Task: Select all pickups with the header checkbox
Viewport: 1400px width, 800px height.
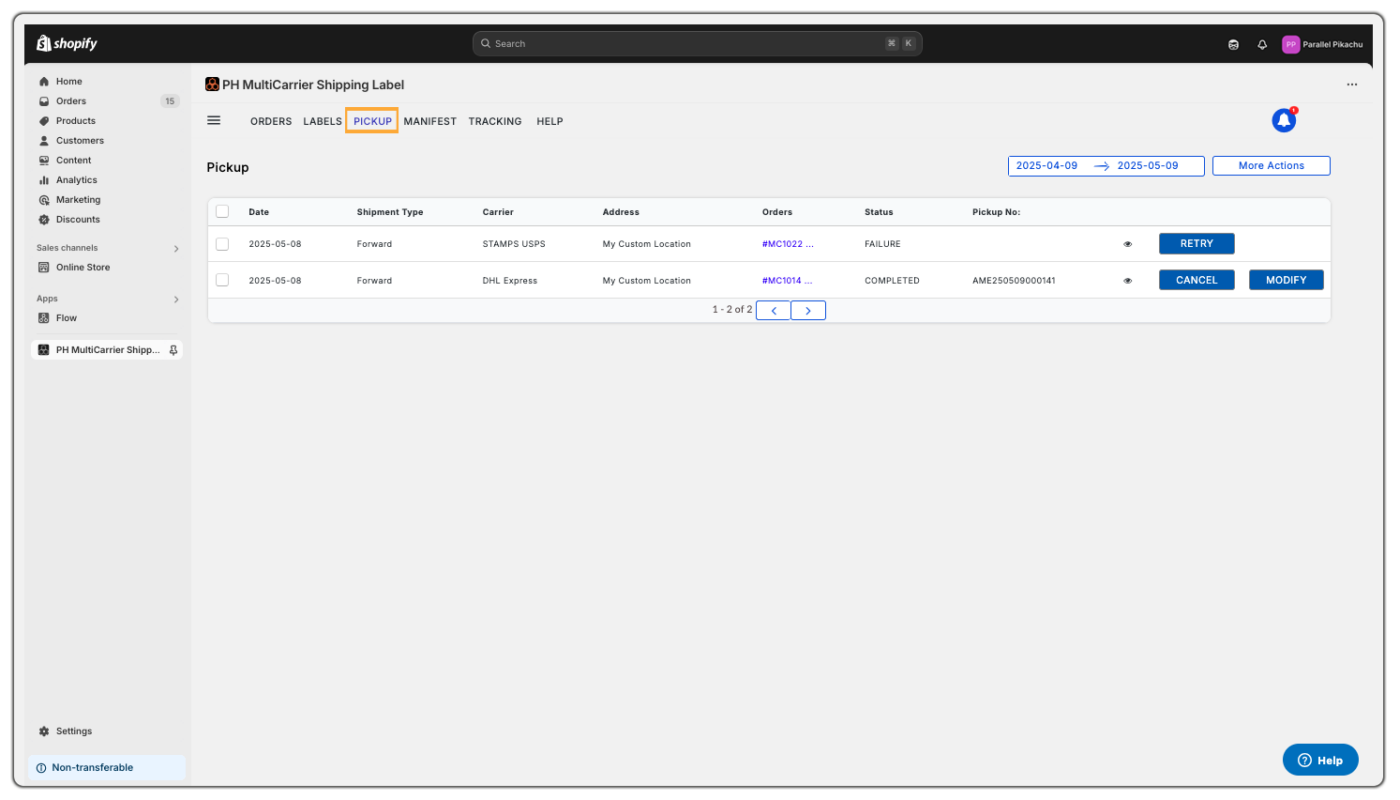Action: pos(222,211)
